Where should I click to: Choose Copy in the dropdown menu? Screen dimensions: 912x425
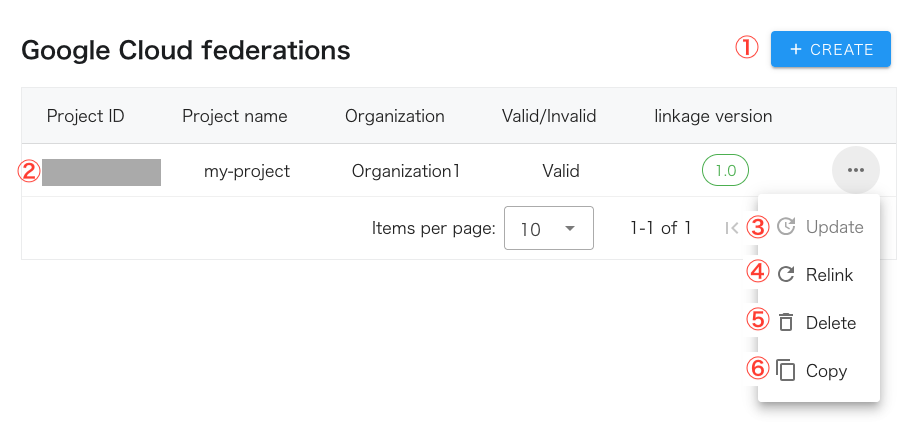coord(820,371)
